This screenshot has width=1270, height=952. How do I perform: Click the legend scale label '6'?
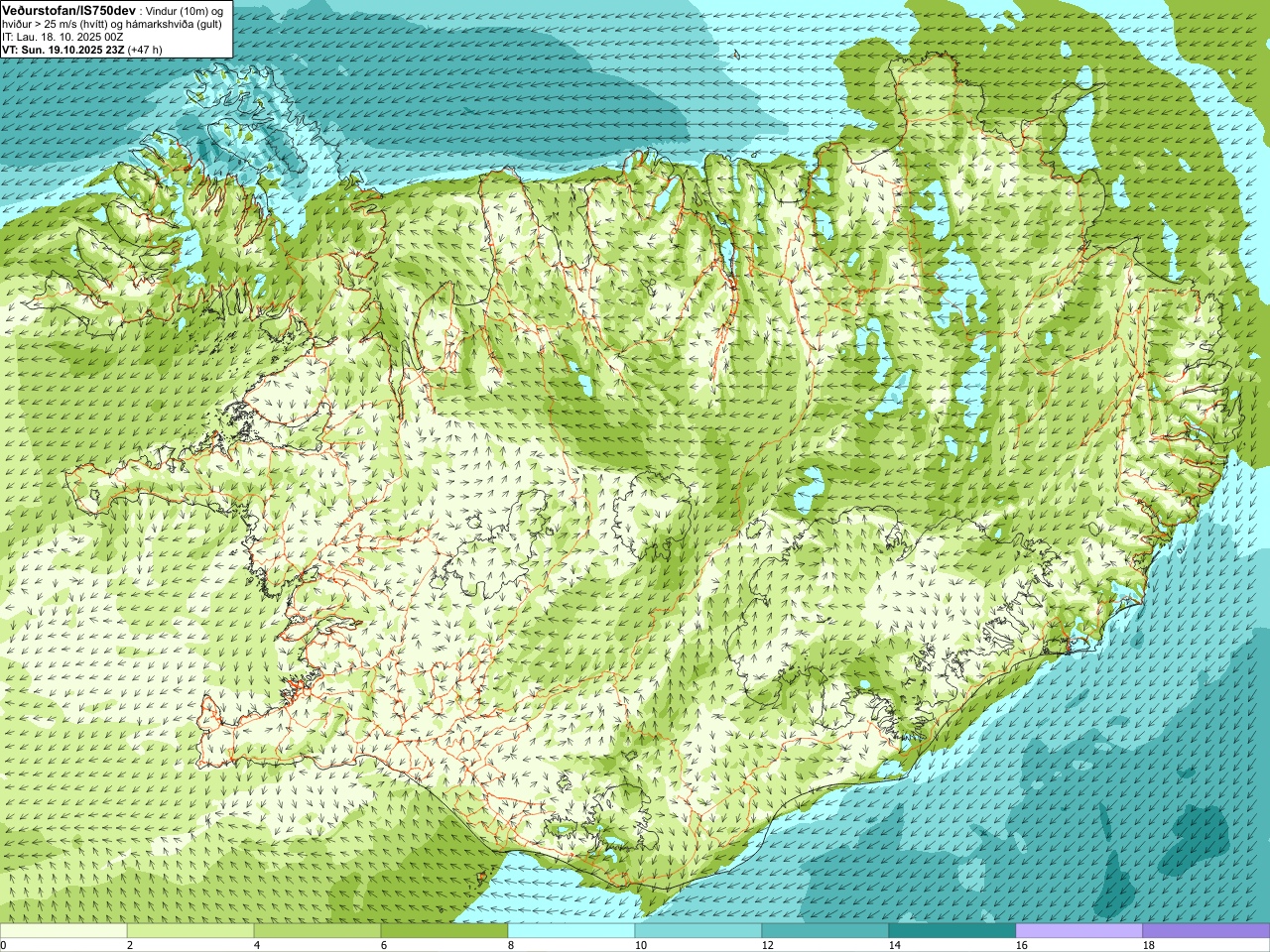point(384,946)
